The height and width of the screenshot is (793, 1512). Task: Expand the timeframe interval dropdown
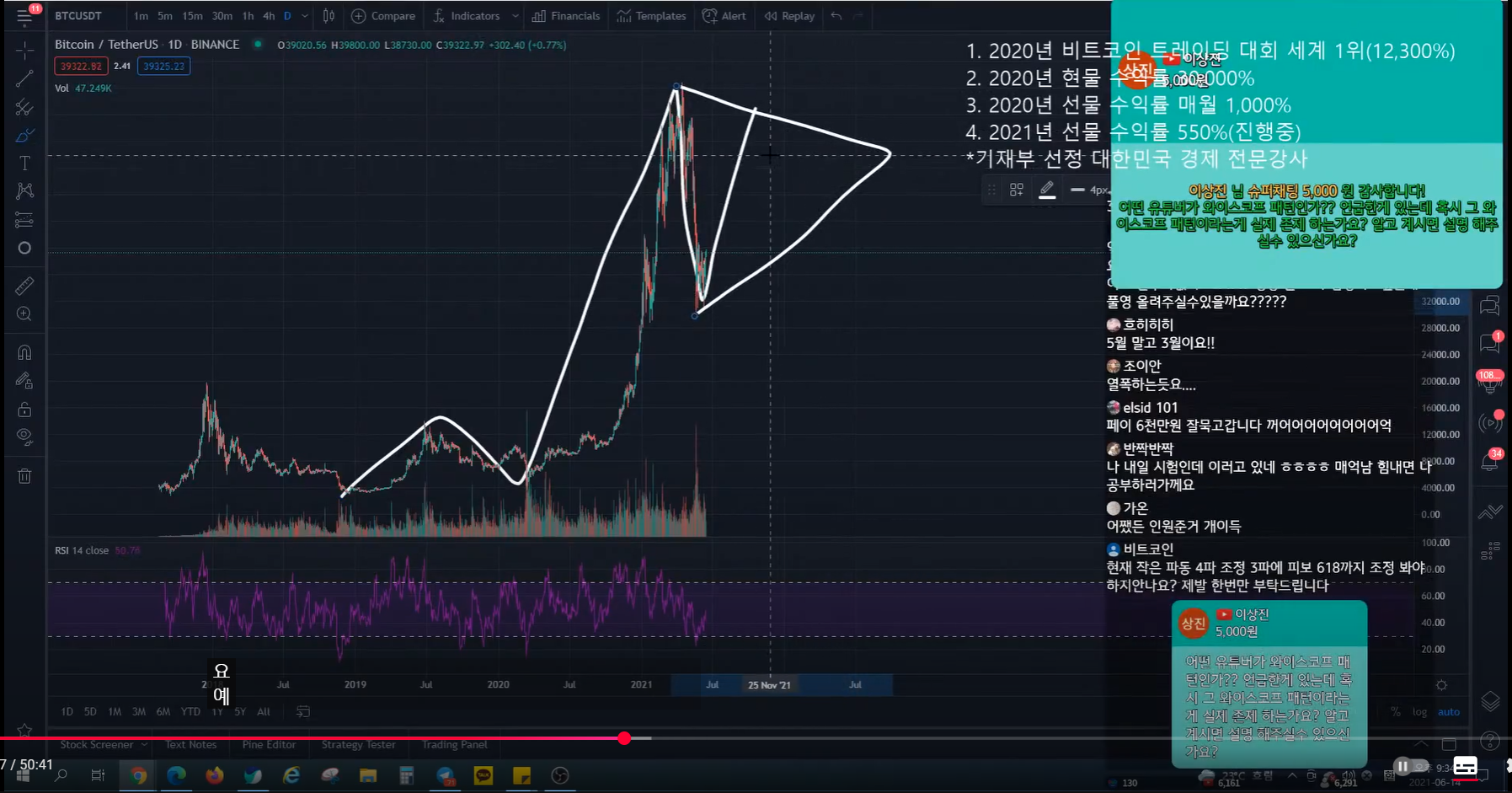(x=305, y=16)
